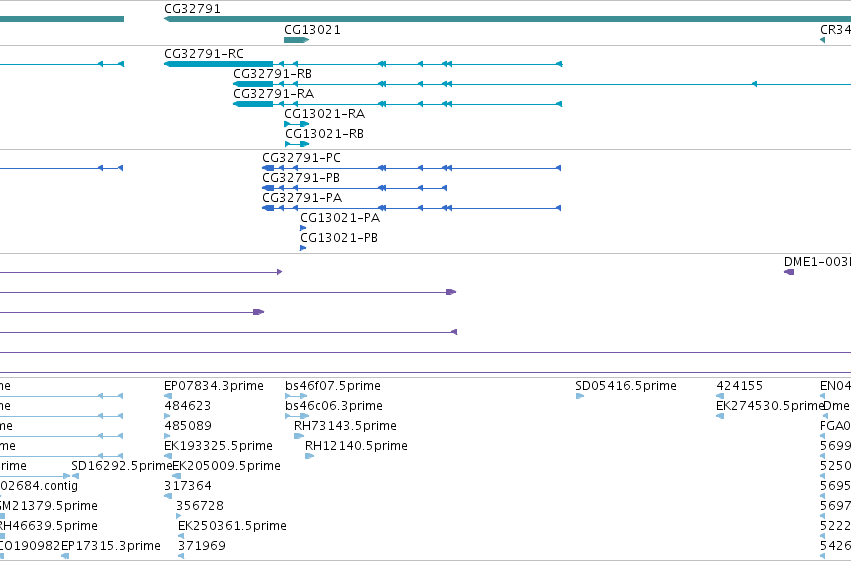The width and height of the screenshot is (851, 561).
Task: Click the spliced glyph under bs46c06.3prime
Action: (297, 416)
